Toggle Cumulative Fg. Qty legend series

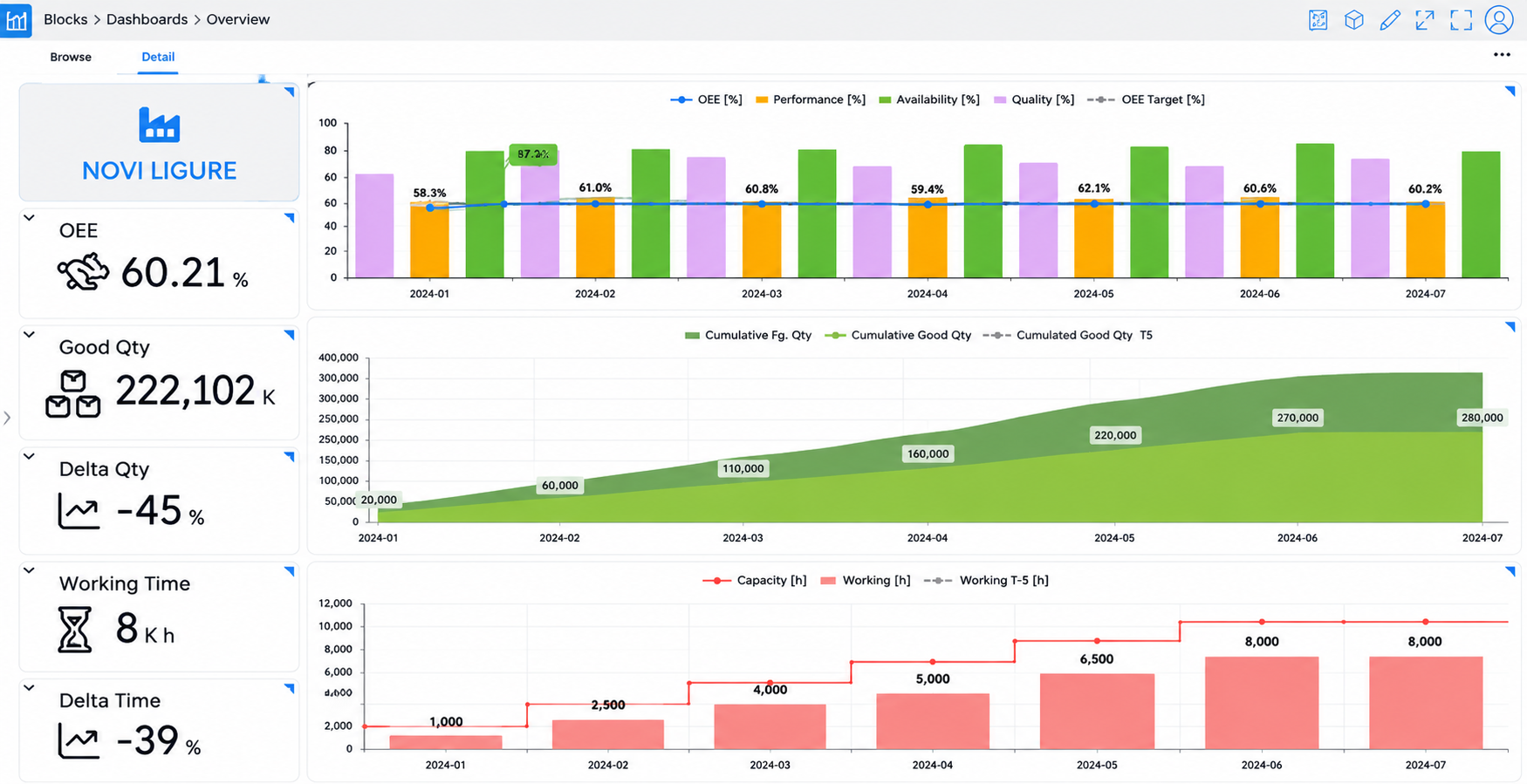(x=748, y=335)
